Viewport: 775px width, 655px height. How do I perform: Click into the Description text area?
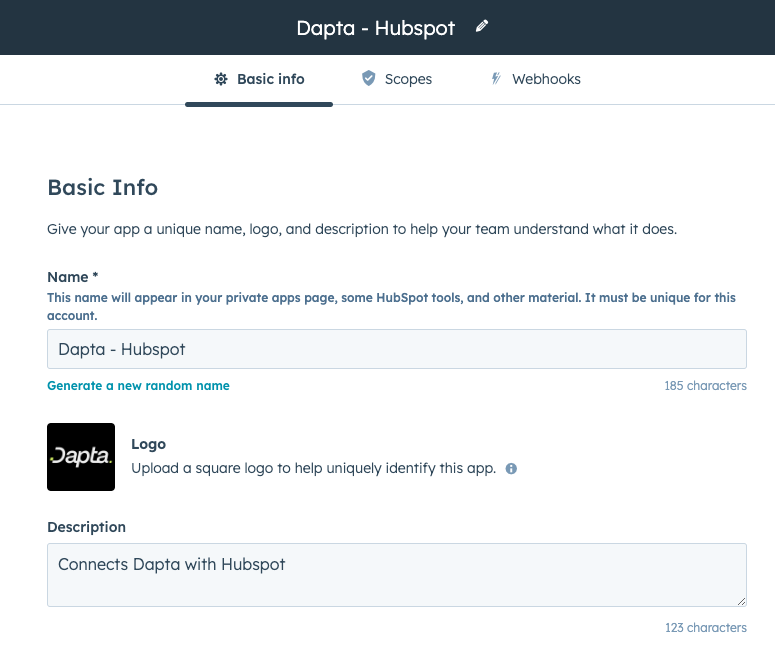click(396, 574)
